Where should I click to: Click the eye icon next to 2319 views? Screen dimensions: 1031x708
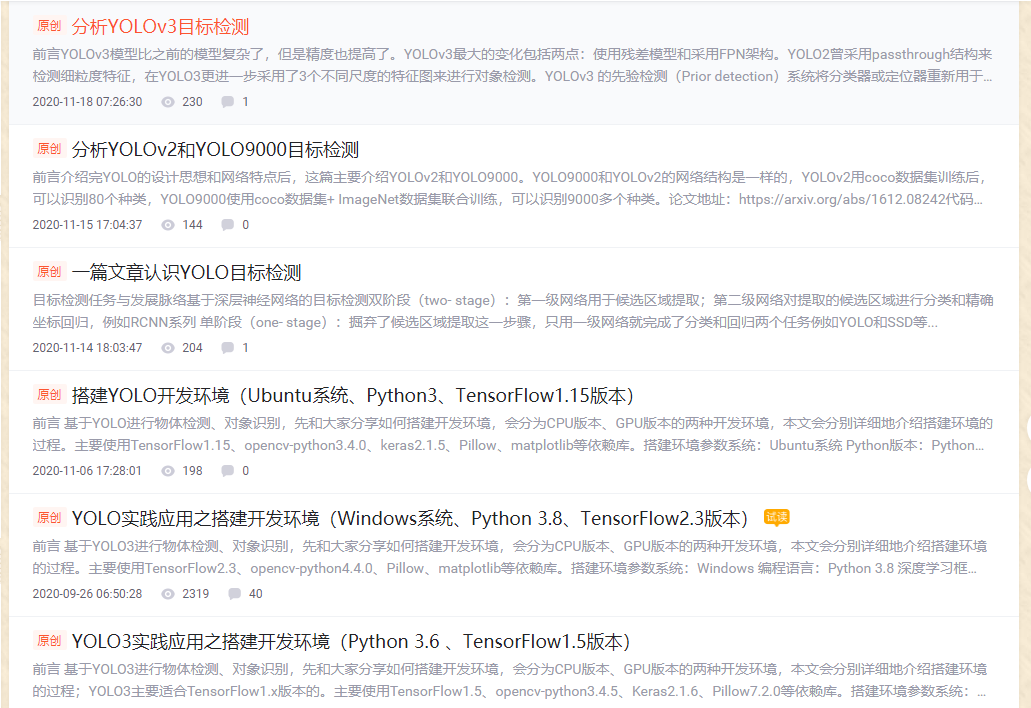168,594
